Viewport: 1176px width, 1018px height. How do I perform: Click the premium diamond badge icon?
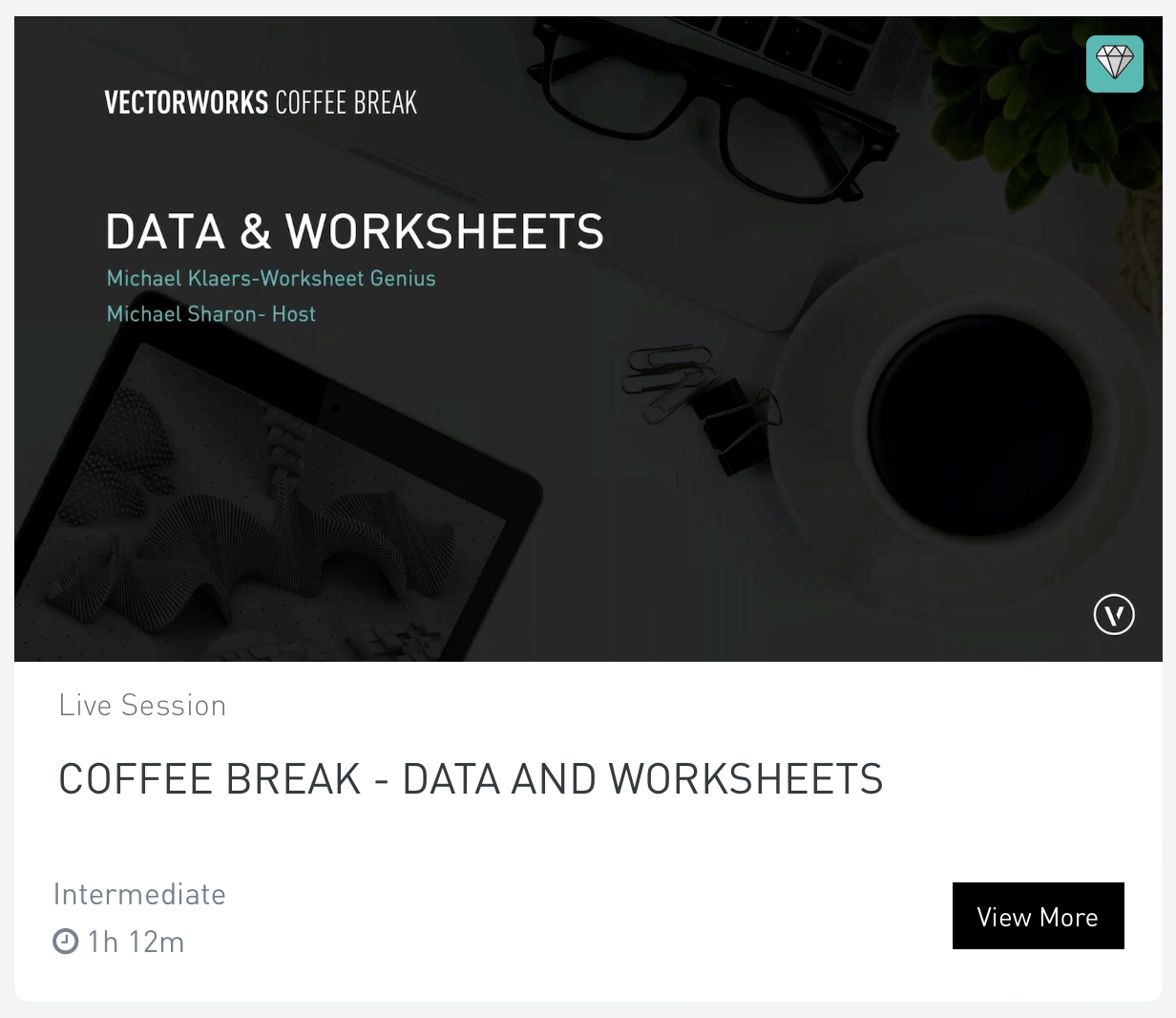1114,64
